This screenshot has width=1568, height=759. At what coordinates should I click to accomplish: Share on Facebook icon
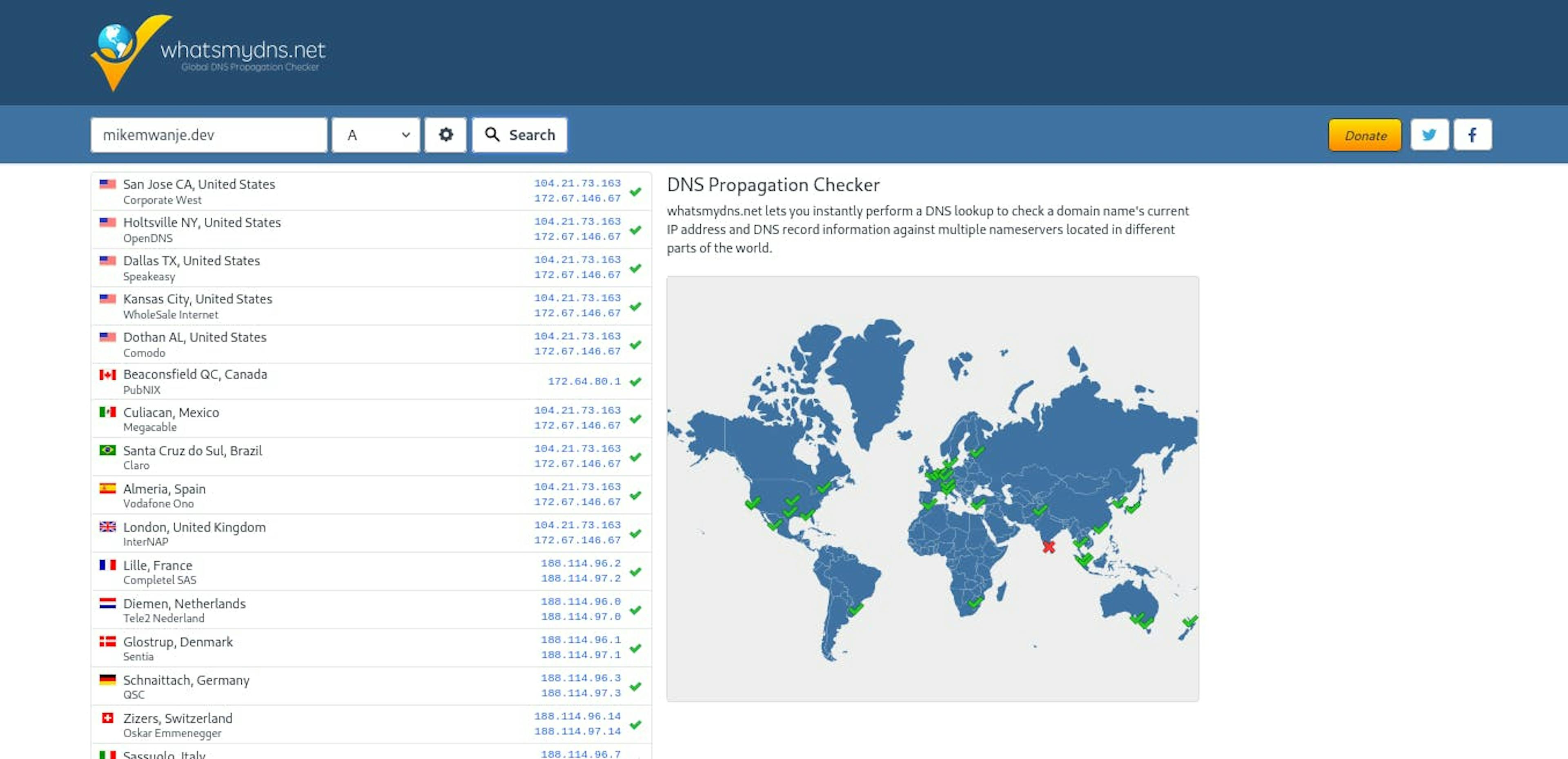pyautogui.click(x=1472, y=134)
